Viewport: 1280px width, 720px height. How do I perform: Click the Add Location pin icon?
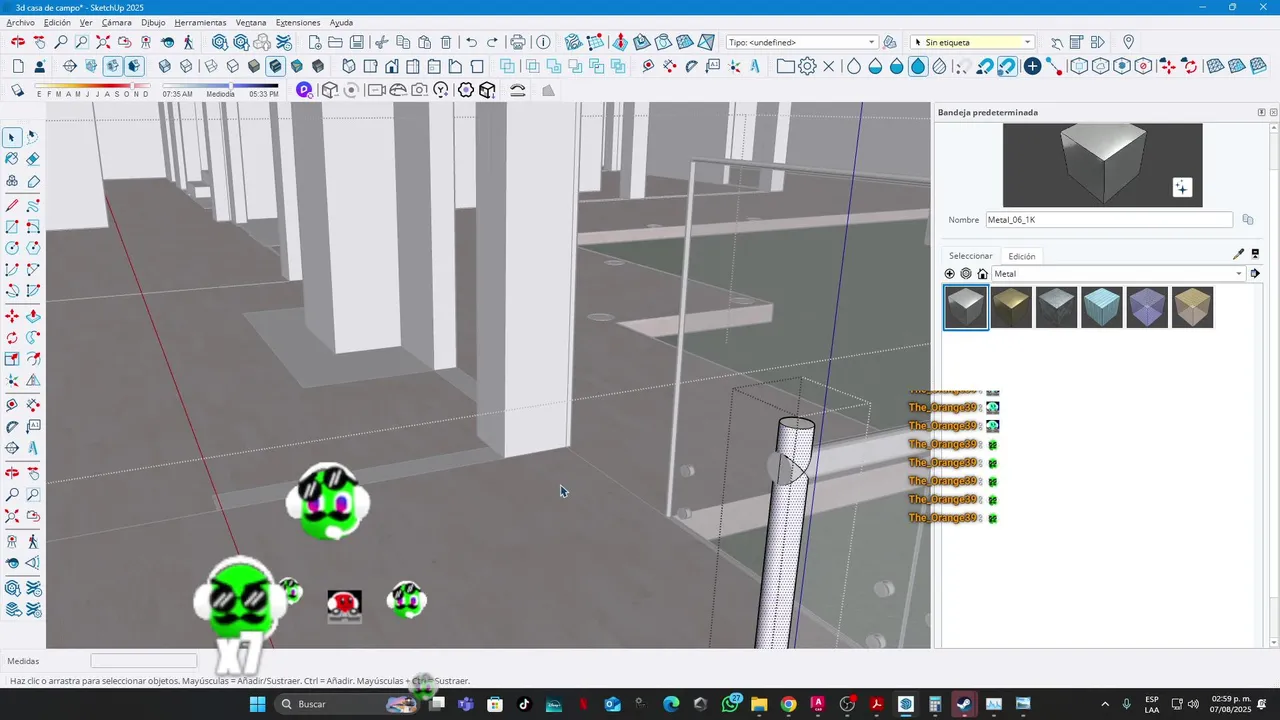click(x=1128, y=42)
